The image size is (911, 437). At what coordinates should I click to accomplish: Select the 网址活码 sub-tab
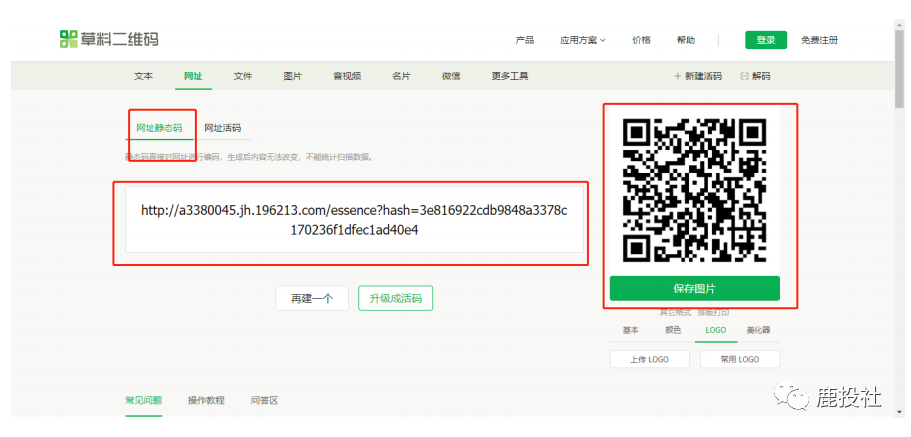(x=223, y=128)
